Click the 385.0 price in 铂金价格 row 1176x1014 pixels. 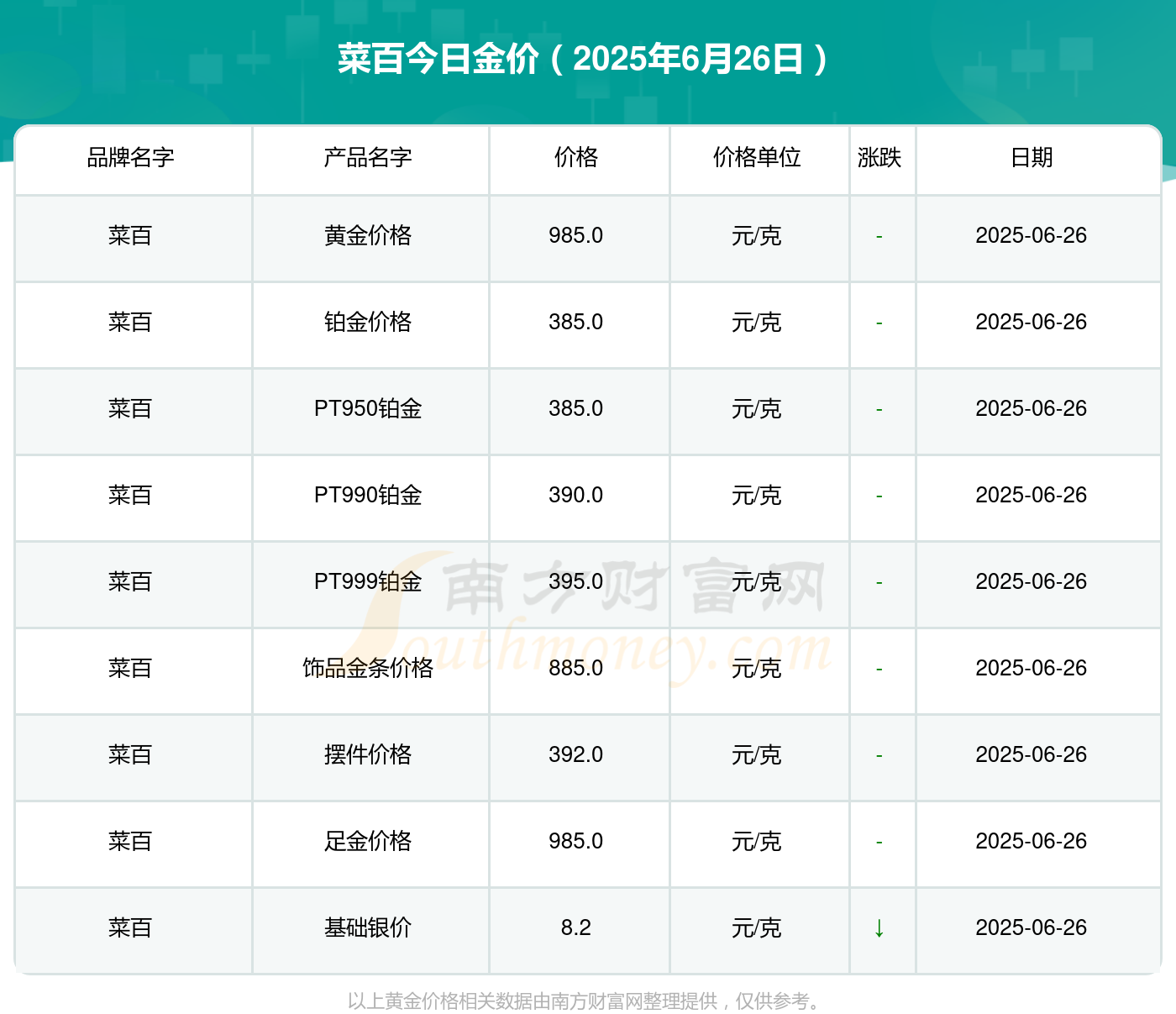pos(576,322)
